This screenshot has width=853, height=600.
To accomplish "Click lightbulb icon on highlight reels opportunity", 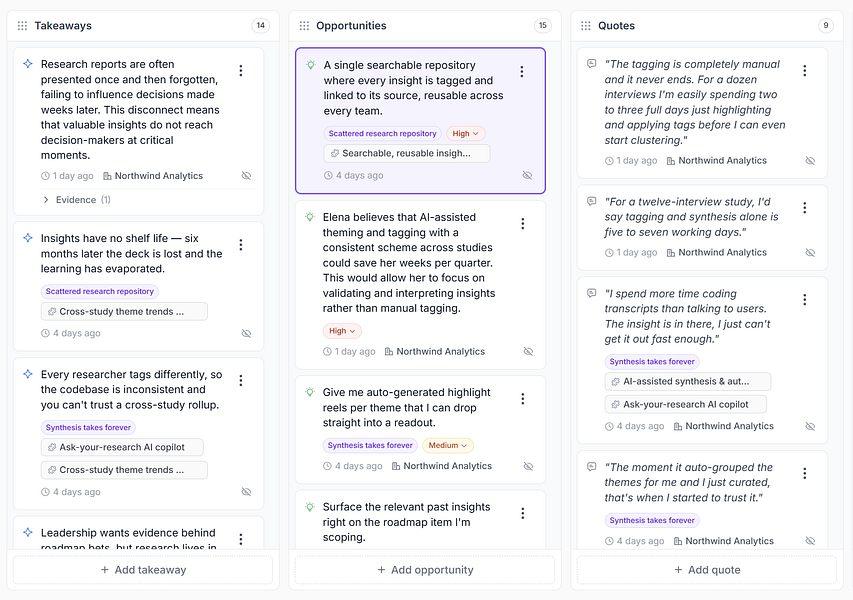I will [x=310, y=392].
